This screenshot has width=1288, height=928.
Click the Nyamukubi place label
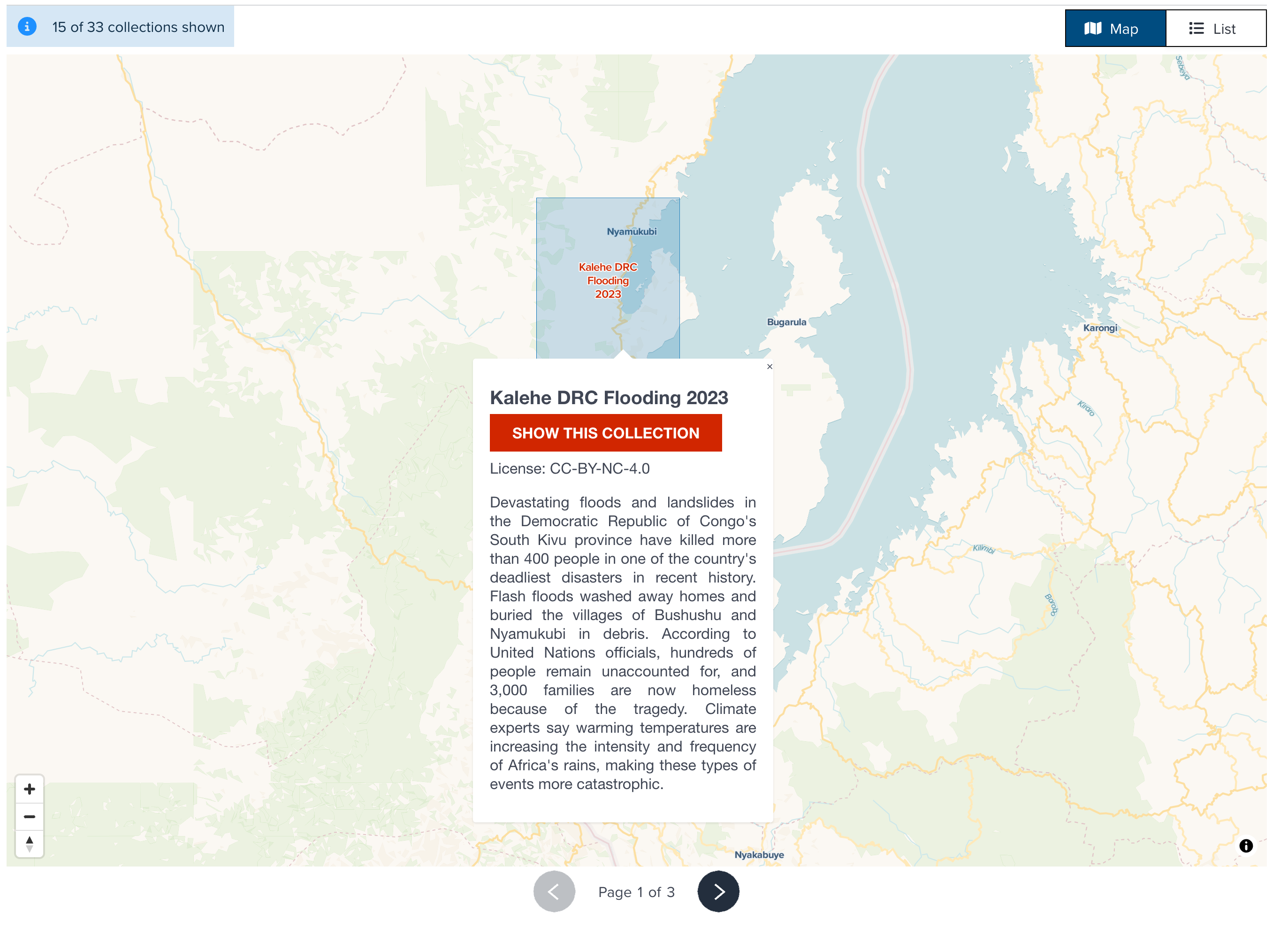pos(632,231)
